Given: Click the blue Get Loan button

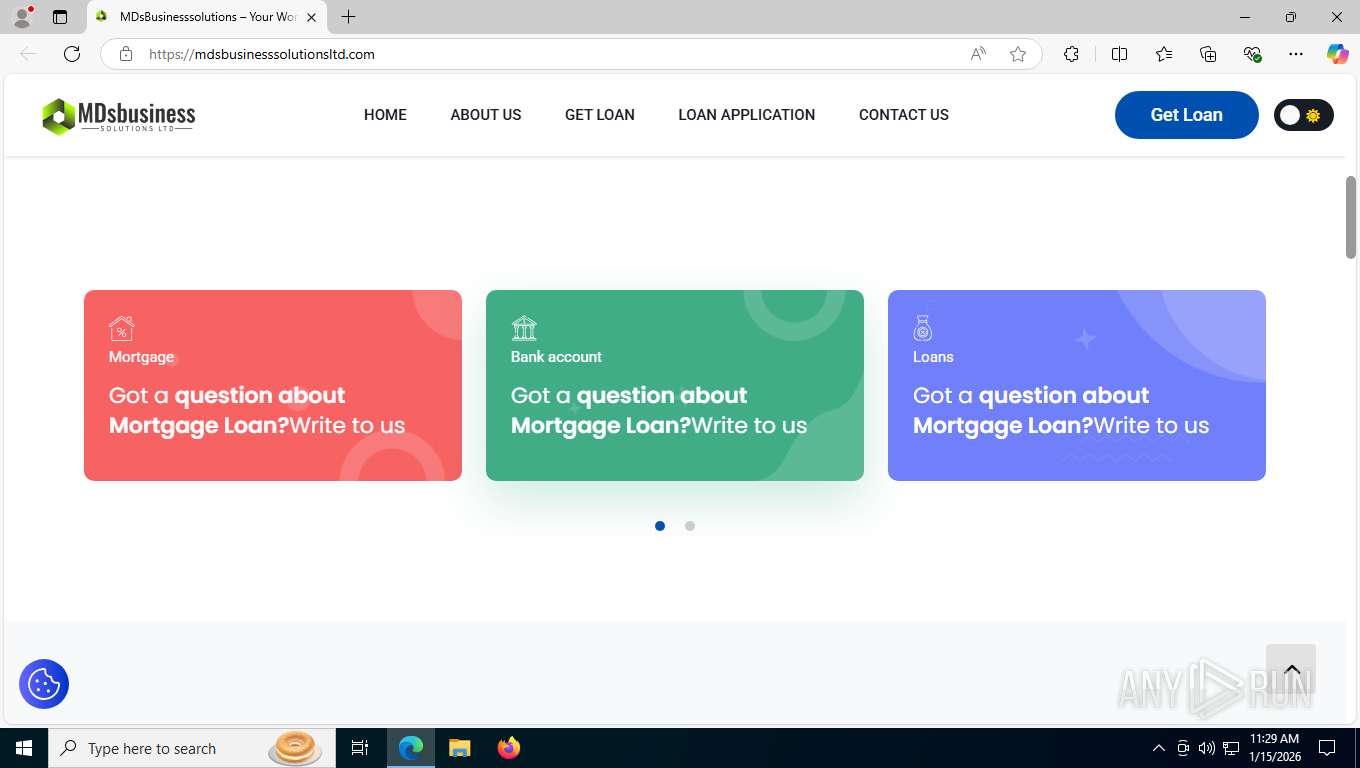Looking at the screenshot, I should point(1187,115).
